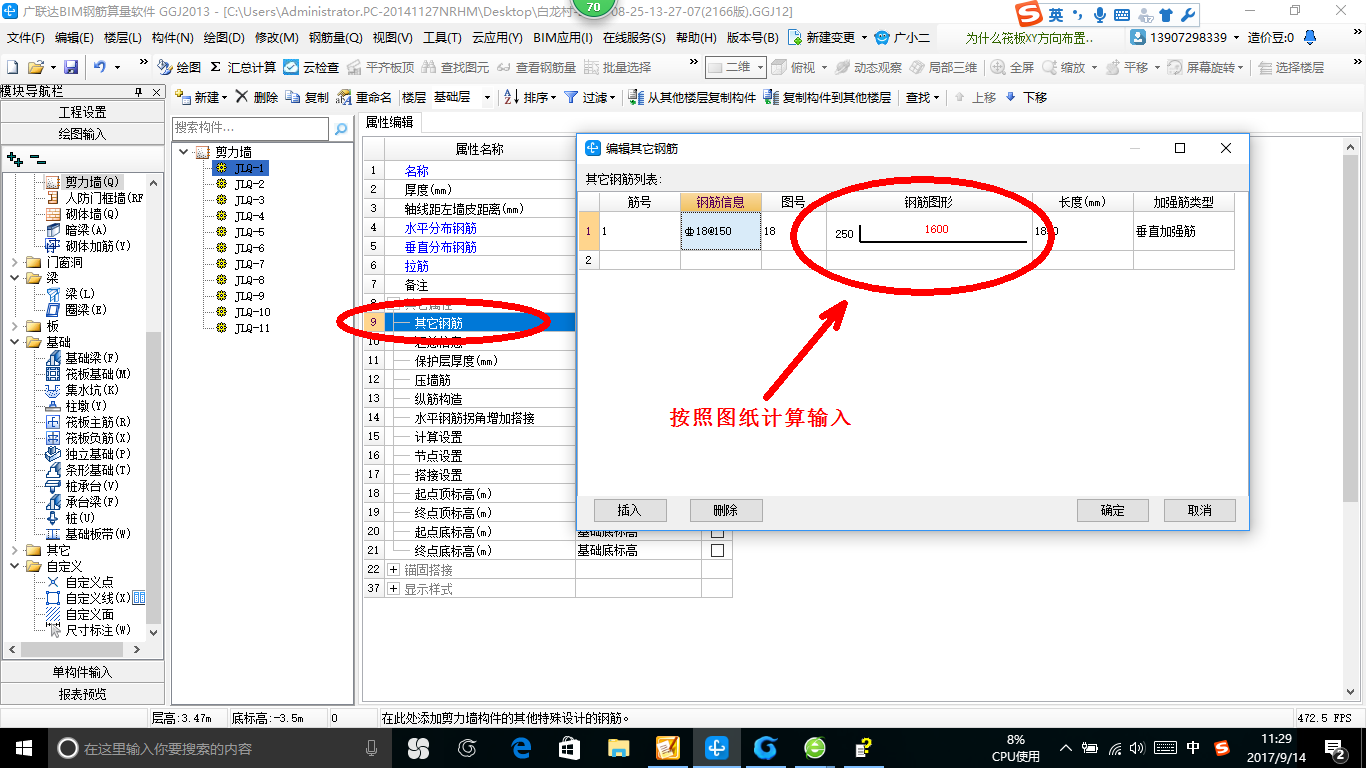Click the new file icon in toolbar
The image size is (1366, 768).
coord(13,67)
